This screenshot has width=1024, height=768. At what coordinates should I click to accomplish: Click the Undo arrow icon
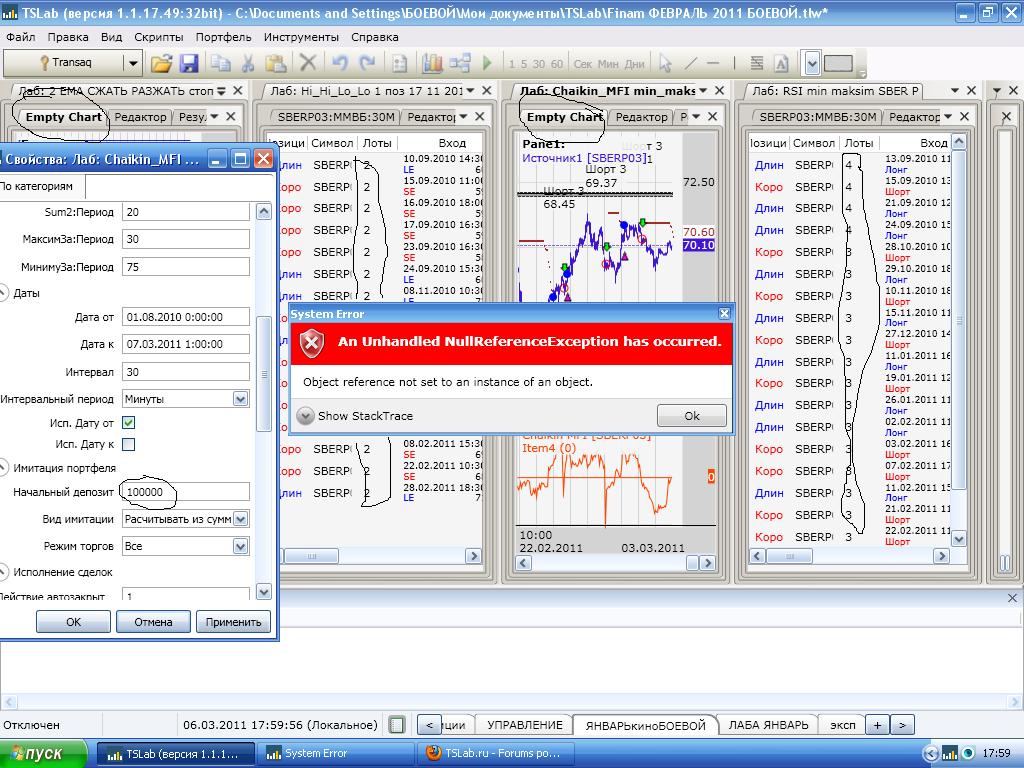coord(339,63)
